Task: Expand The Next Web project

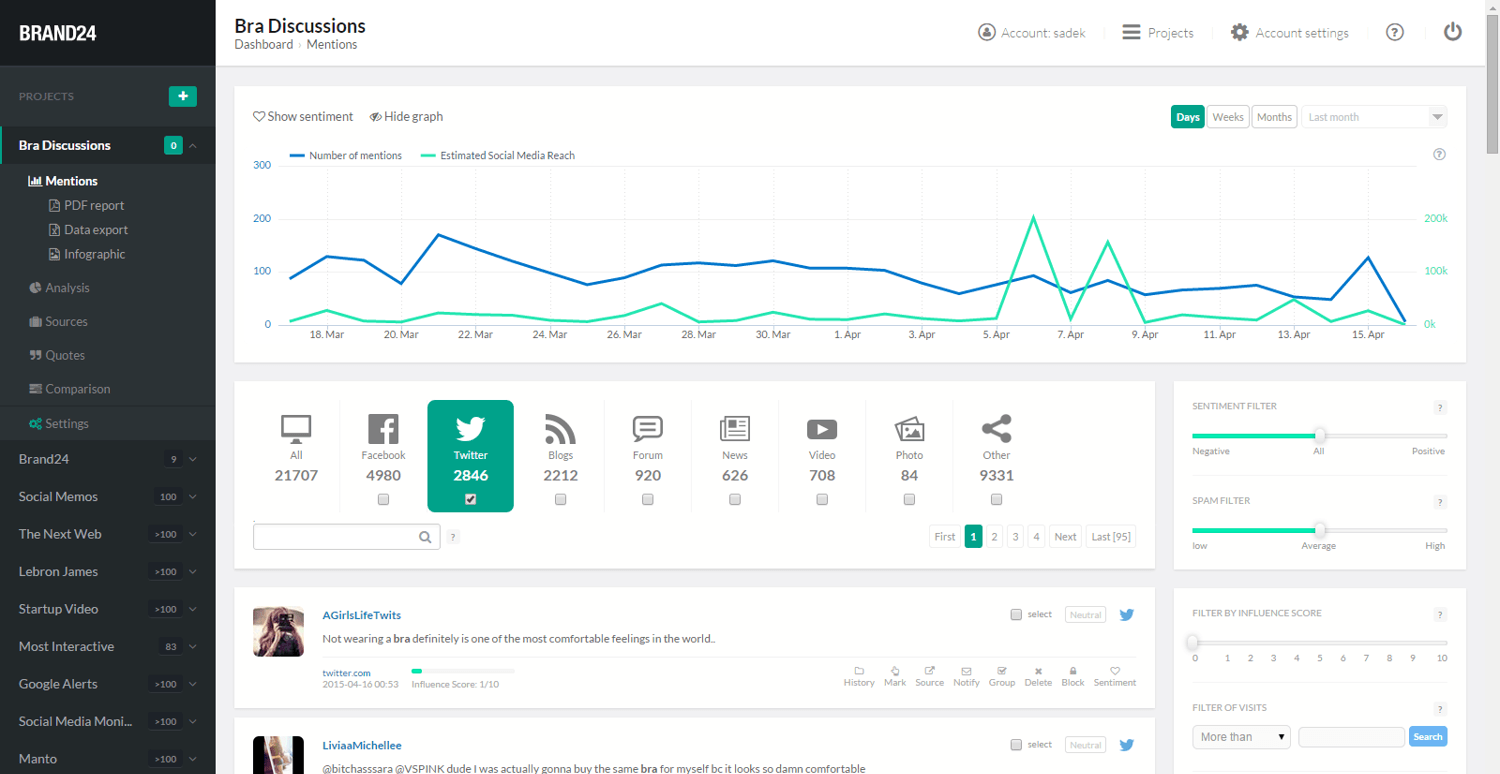Action: 193,534
